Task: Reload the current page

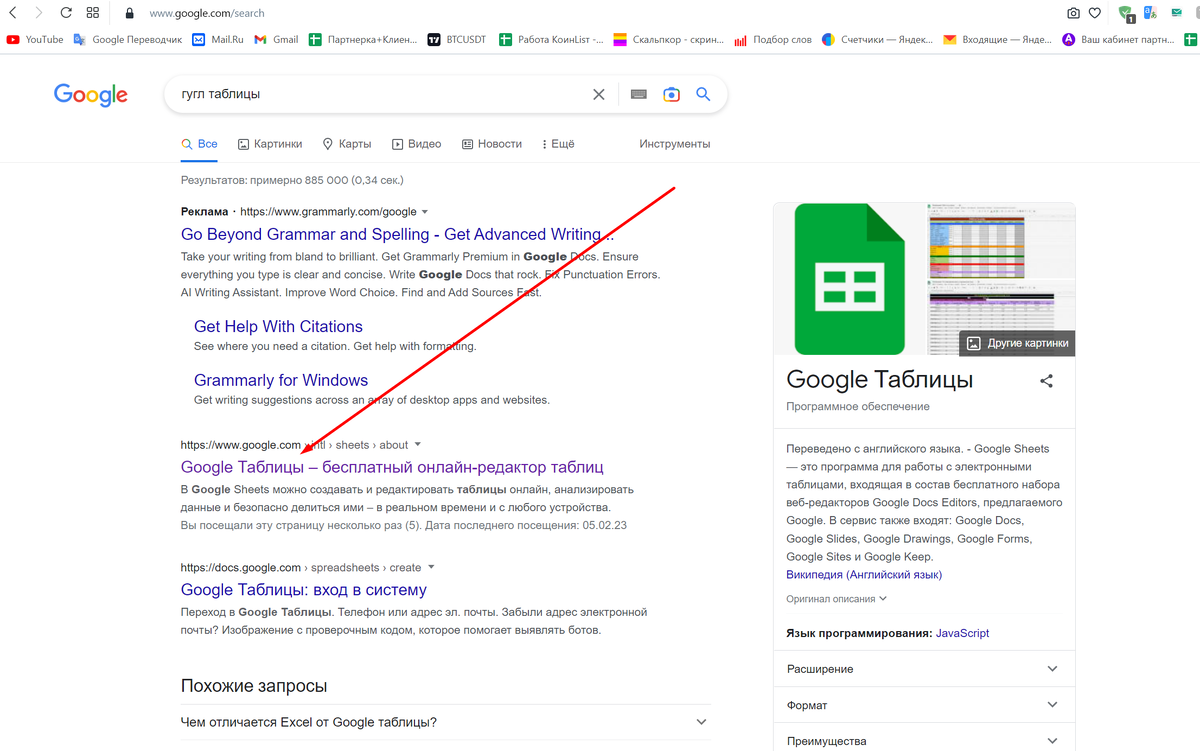Action: click(x=66, y=13)
